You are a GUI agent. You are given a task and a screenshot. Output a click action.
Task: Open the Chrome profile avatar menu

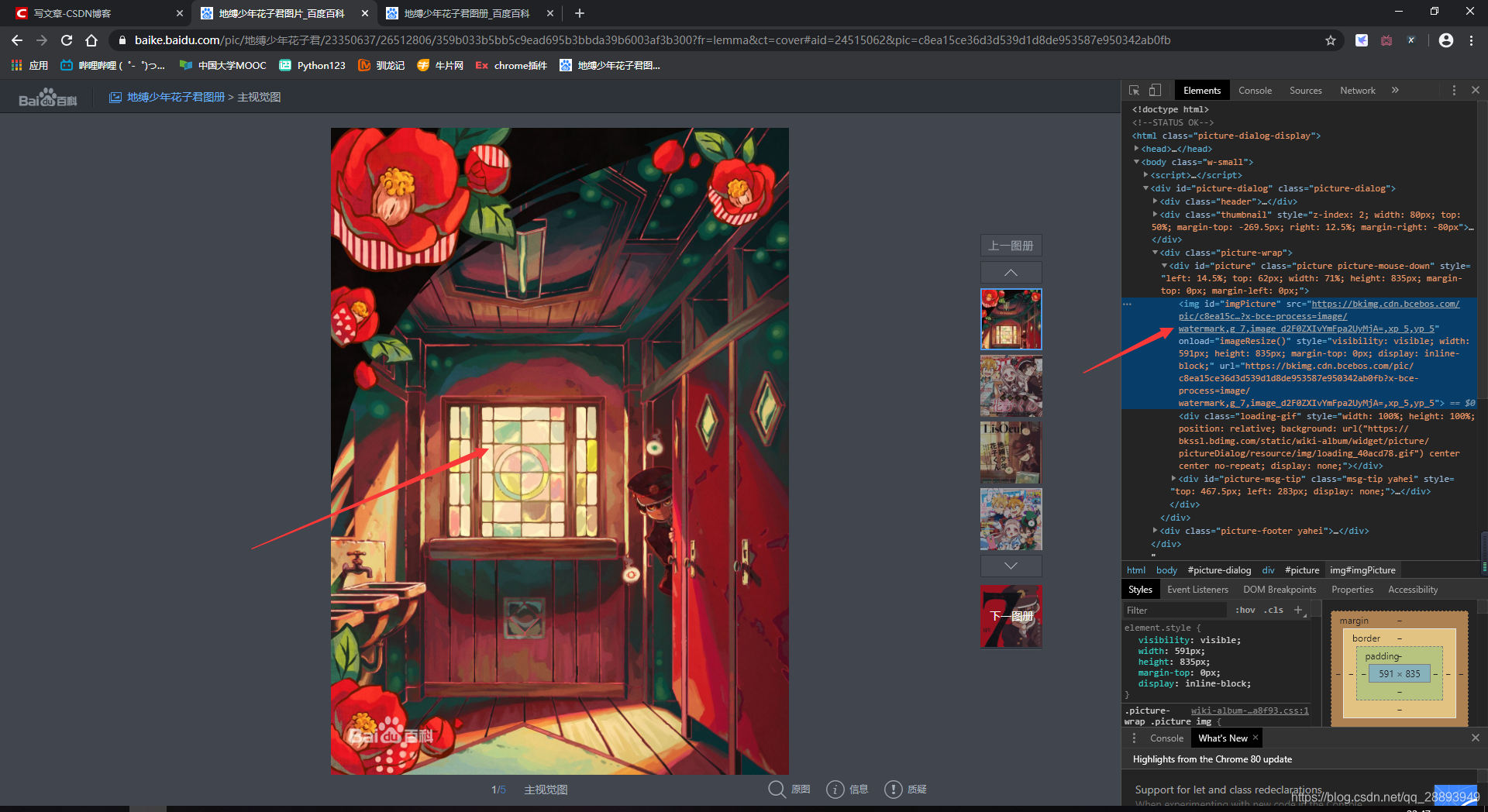pos(1446,40)
